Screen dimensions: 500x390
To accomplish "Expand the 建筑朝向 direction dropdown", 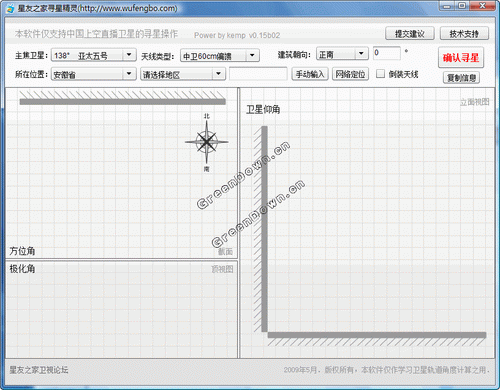I will [x=342, y=54].
